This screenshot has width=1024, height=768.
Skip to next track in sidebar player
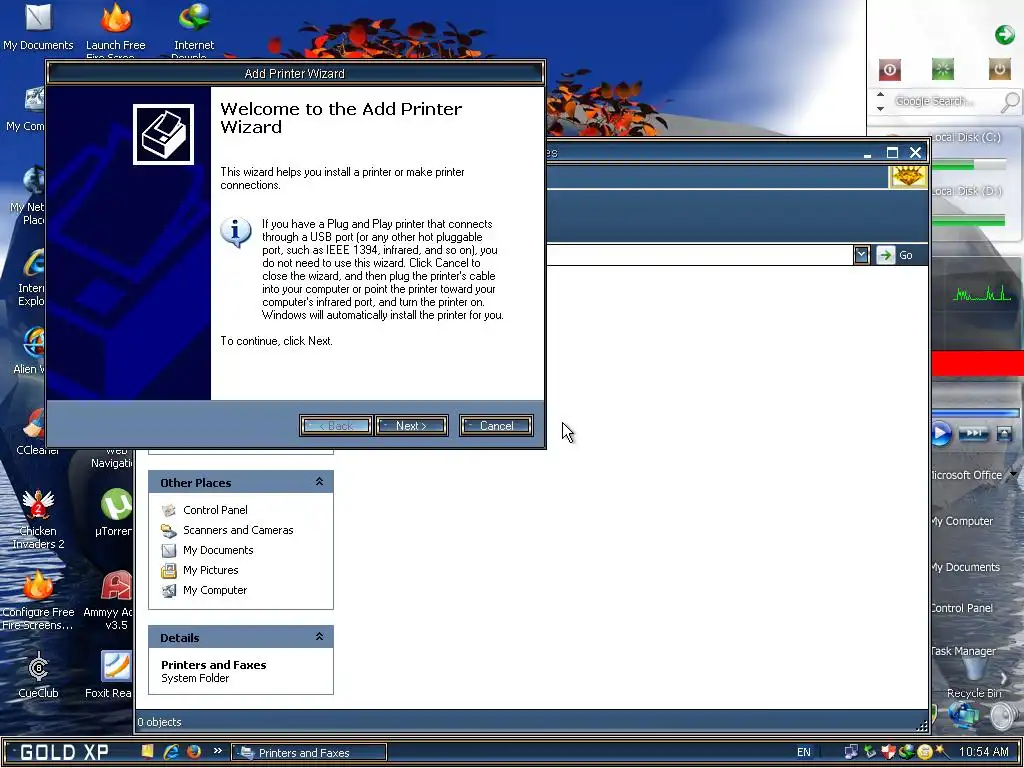tap(973, 433)
